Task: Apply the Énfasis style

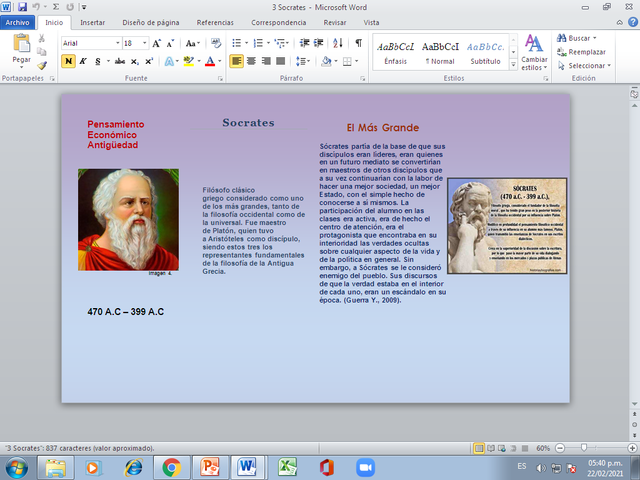Action: pyautogui.click(x=396, y=53)
